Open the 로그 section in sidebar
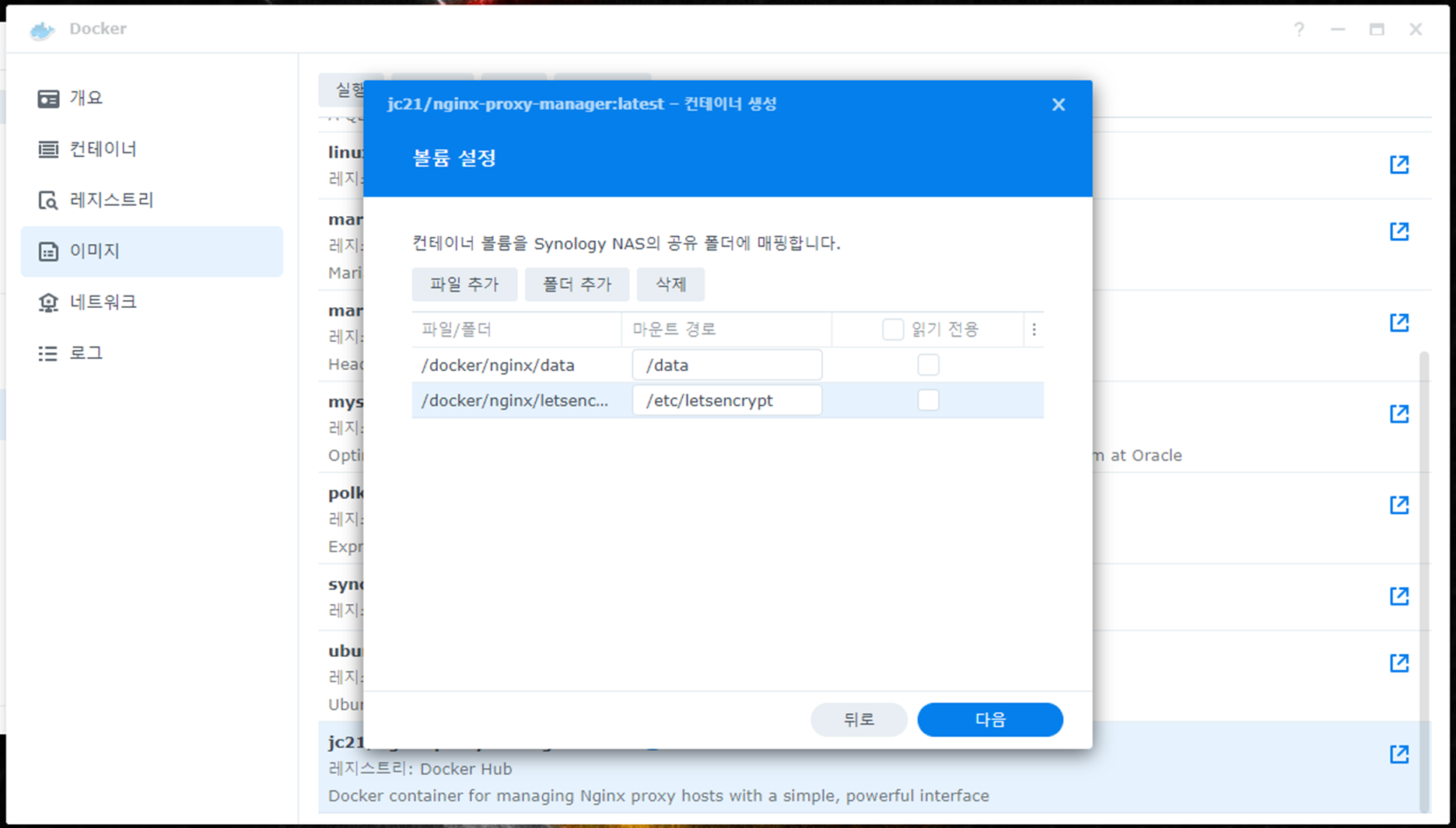The width and height of the screenshot is (1456, 828). click(x=152, y=353)
